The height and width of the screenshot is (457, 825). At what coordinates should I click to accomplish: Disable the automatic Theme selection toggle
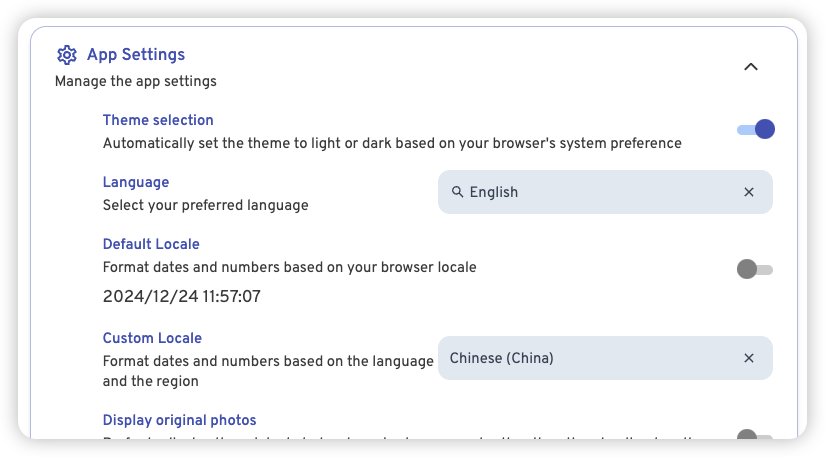coord(756,129)
